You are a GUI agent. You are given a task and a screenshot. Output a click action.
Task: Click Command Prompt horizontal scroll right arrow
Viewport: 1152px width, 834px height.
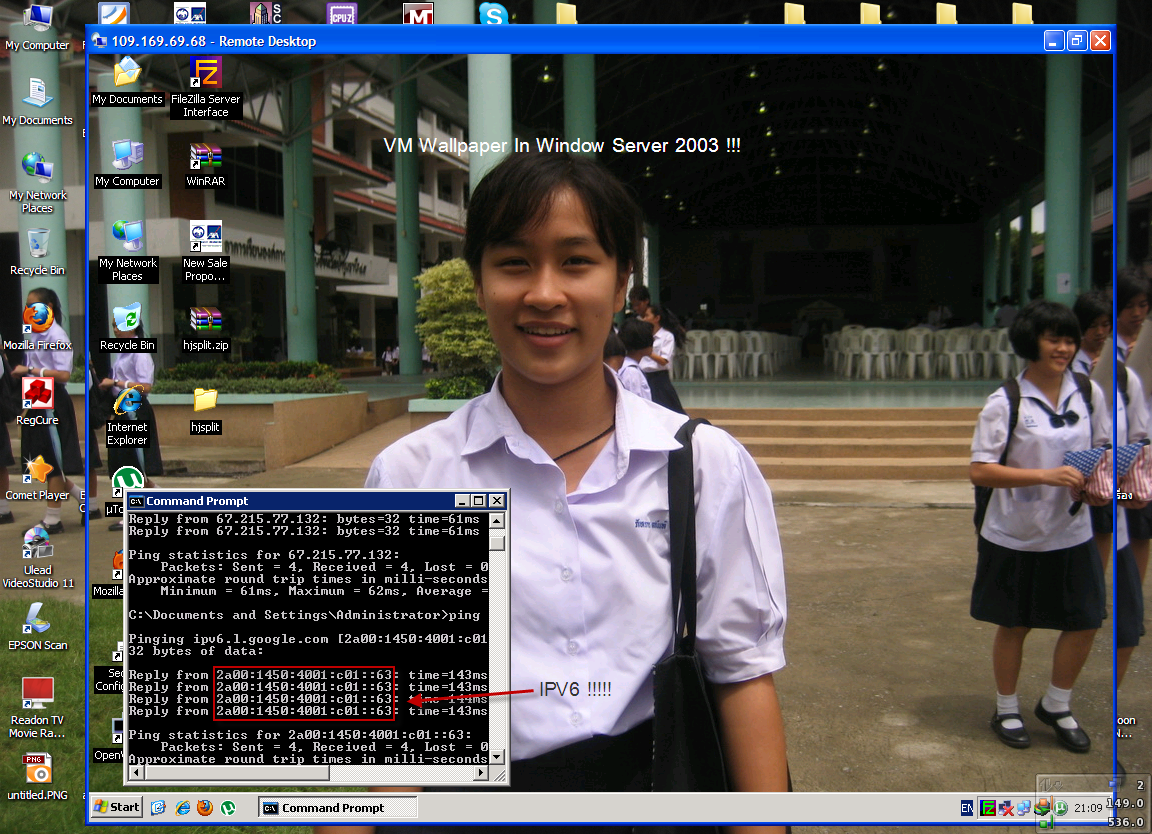coord(480,772)
